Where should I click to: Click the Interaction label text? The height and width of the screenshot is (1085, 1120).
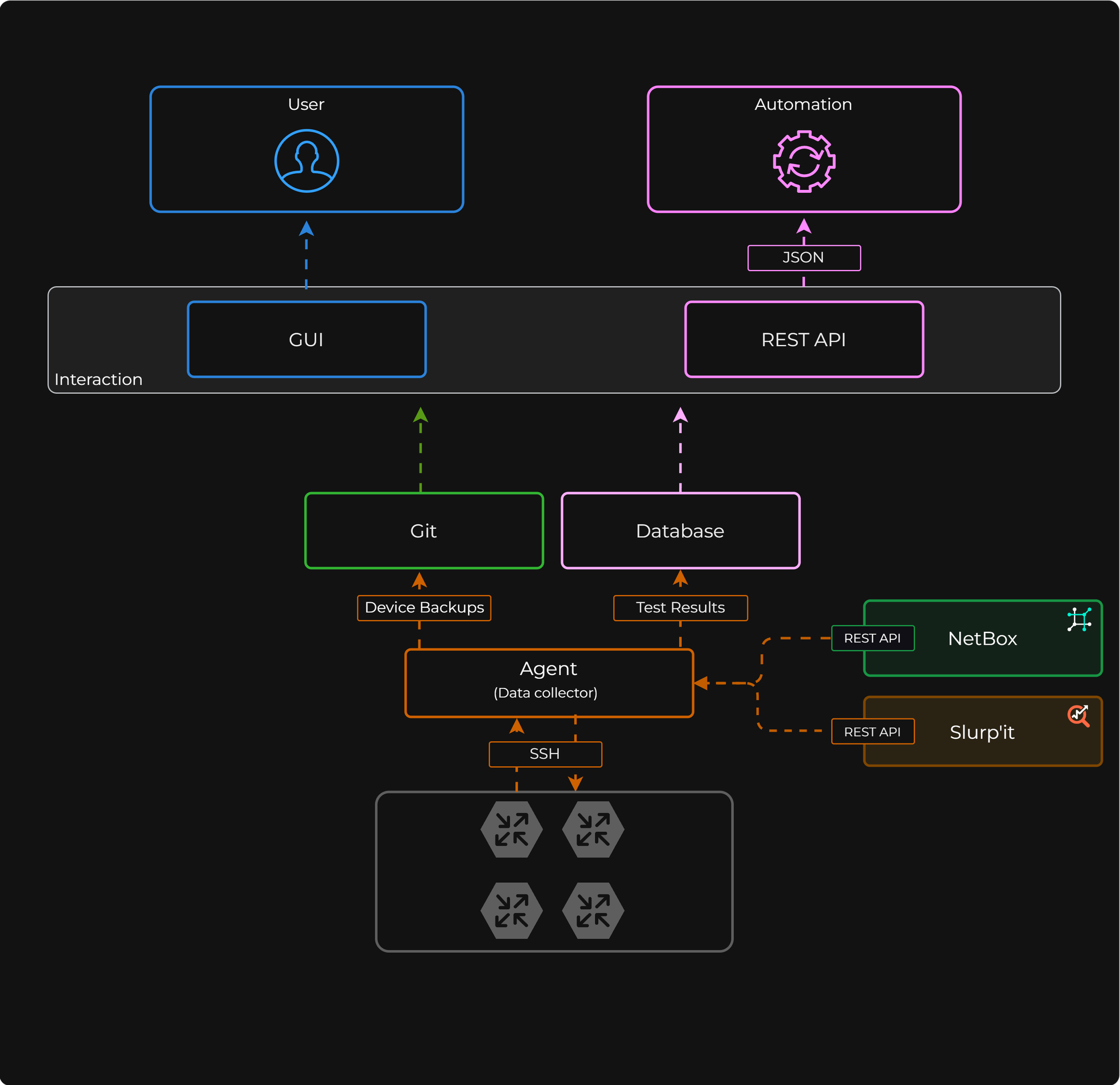(99, 379)
